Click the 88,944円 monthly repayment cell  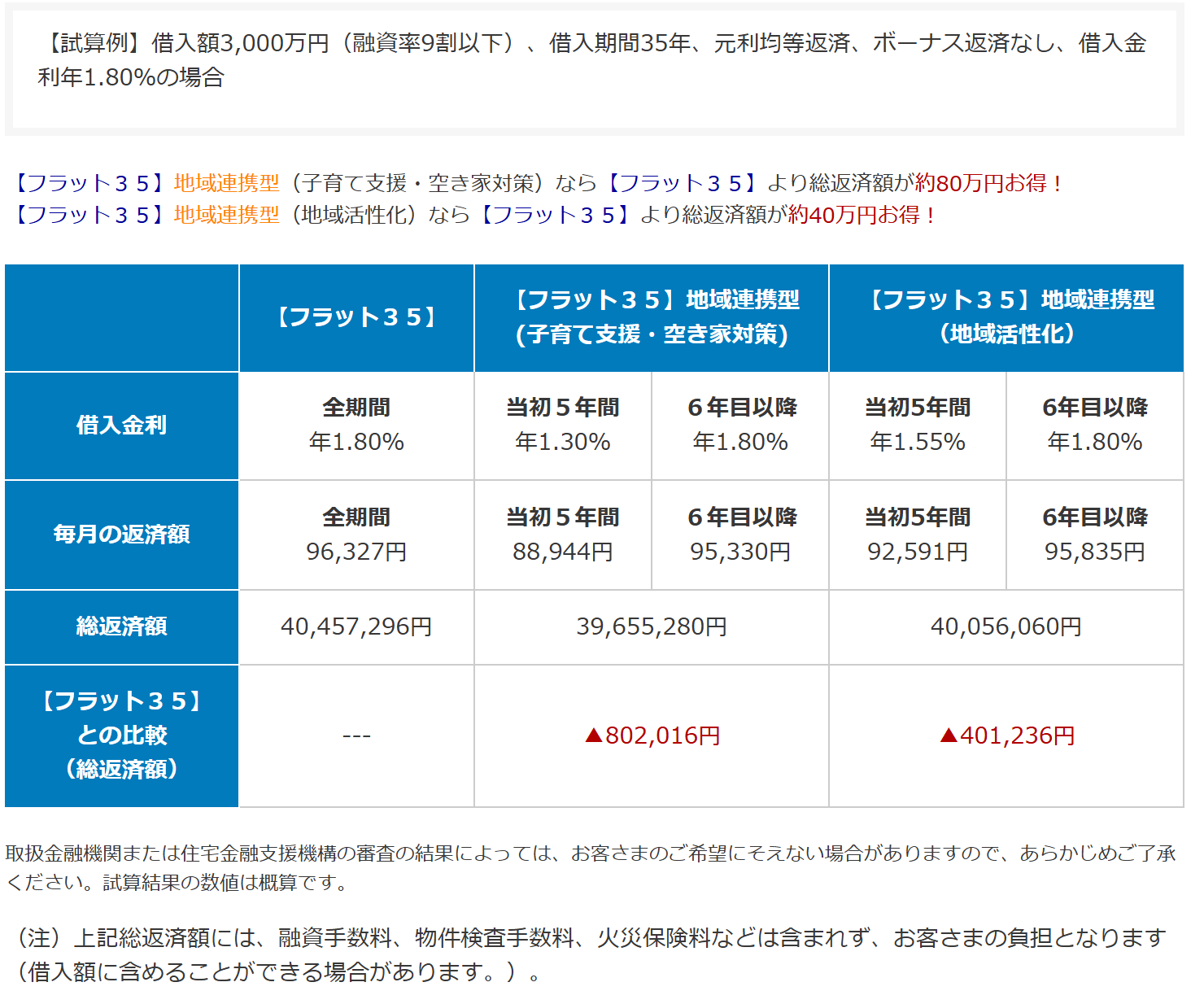(563, 535)
